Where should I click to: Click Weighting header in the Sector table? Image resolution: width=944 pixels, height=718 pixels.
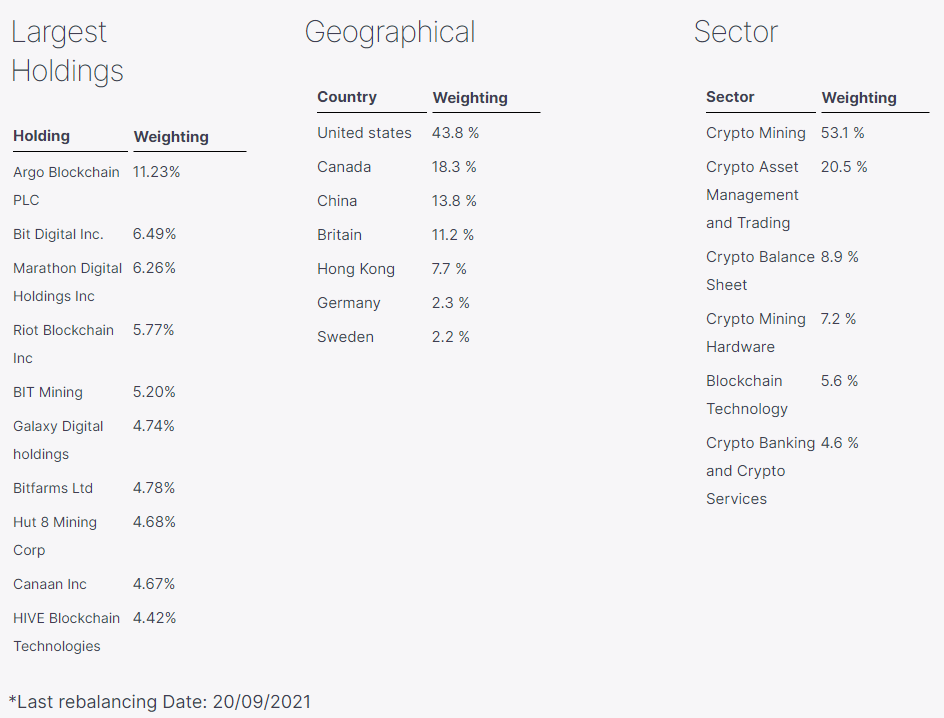859,98
